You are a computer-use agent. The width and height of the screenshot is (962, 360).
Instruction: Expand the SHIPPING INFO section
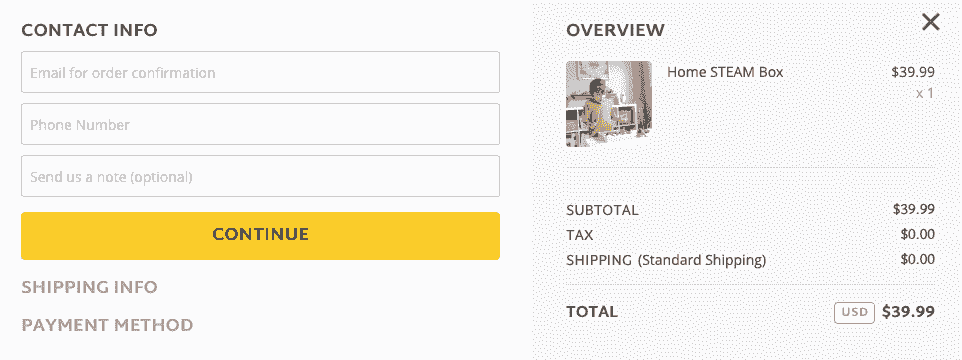point(90,287)
